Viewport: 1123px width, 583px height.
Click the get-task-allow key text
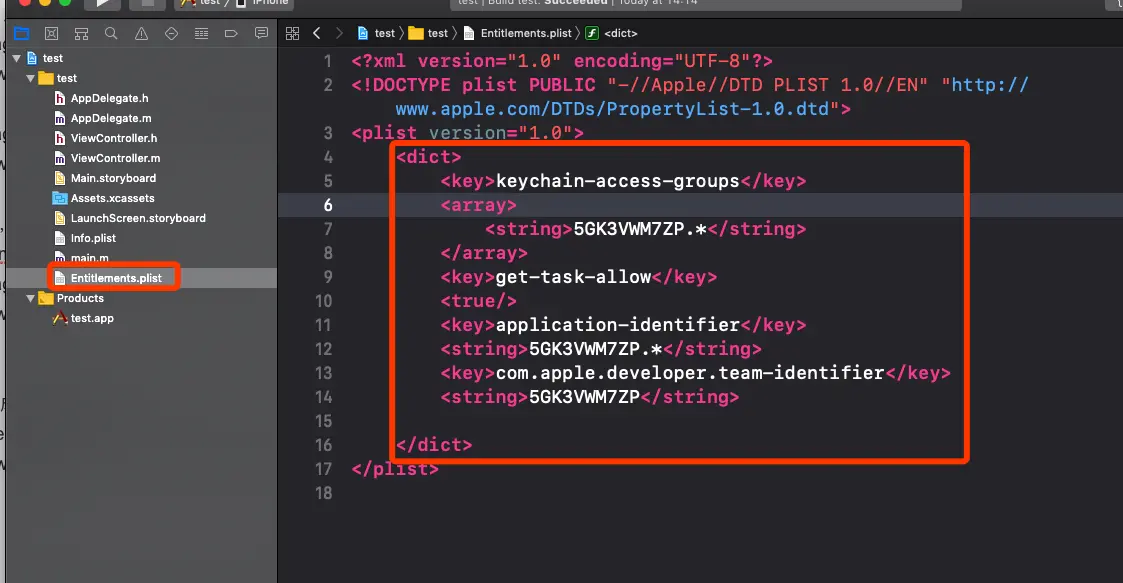(x=574, y=277)
